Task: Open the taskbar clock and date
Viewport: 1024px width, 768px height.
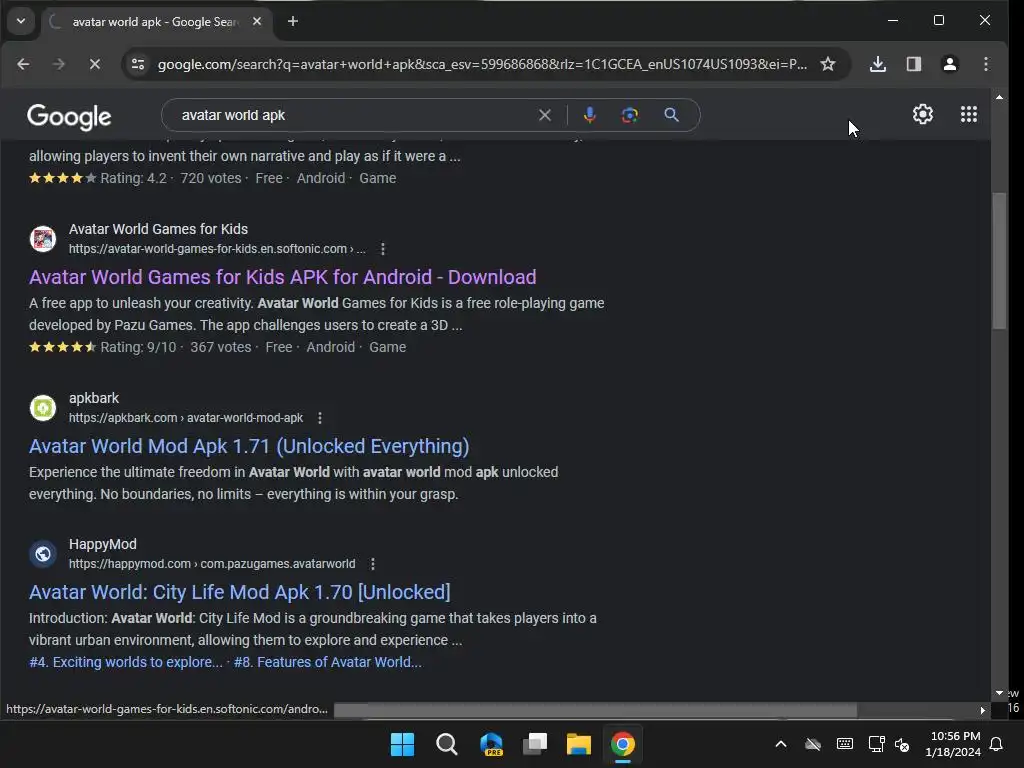Action: 953,744
